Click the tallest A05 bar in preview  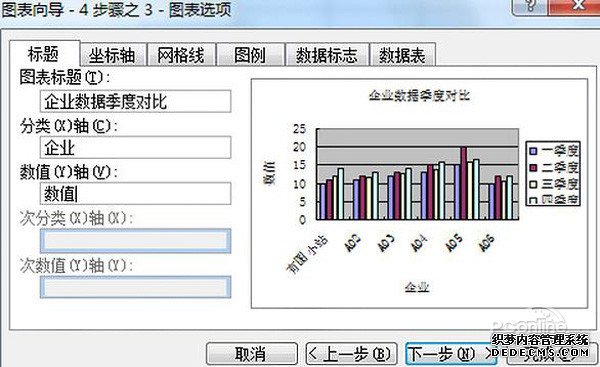(464, 183)
